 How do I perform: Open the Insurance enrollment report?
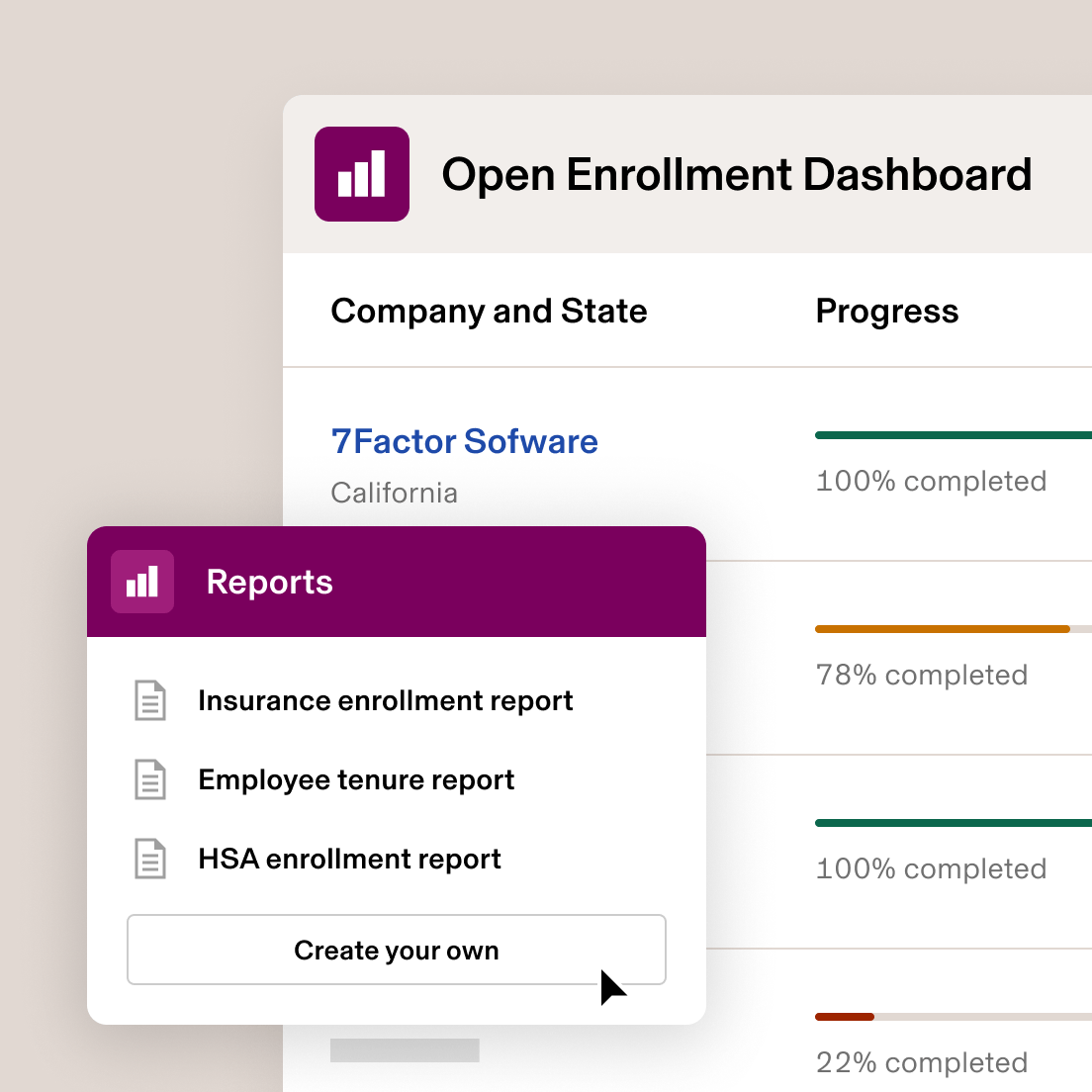tap(386, 700)
